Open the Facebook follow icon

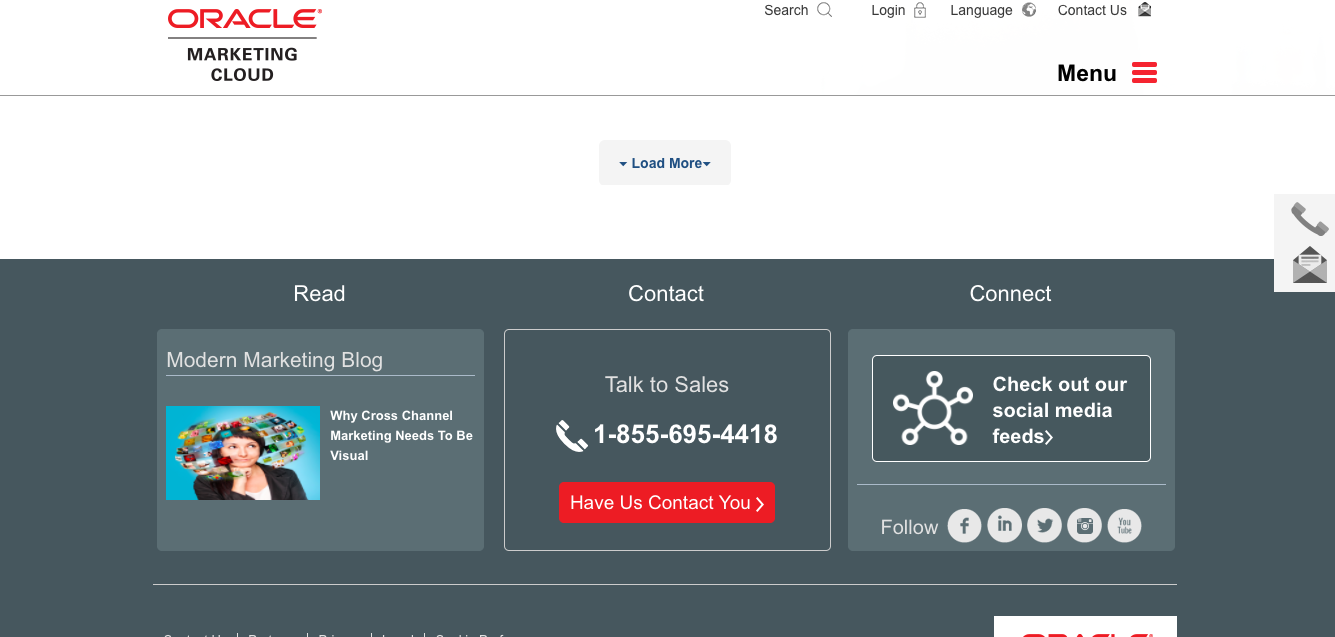[964, 525]
